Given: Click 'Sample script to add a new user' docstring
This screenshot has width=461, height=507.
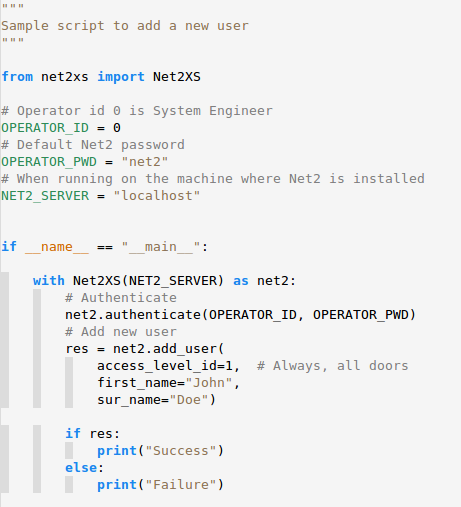Looking at the screenshot, I should coord(125,26).
